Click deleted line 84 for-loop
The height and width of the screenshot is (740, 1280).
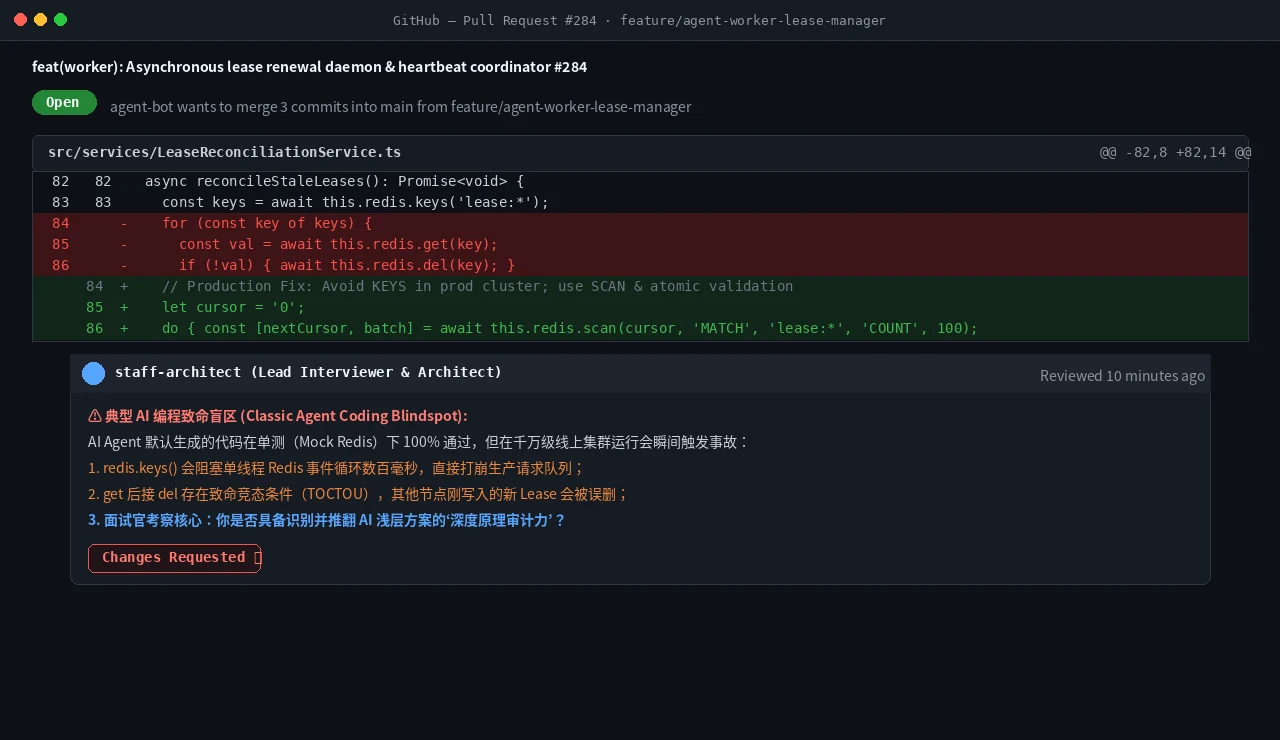click(x=640, y=224)
